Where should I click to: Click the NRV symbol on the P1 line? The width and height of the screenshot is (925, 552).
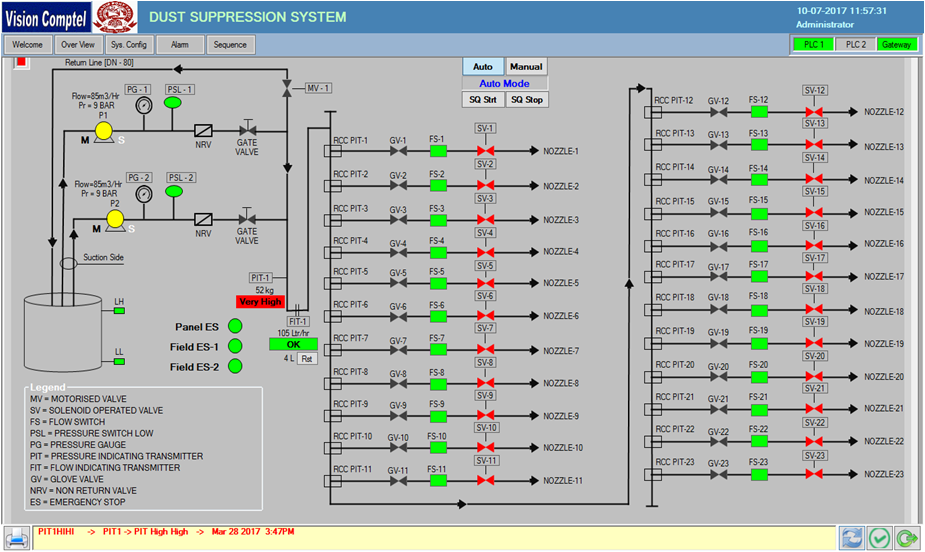(203, 131)
